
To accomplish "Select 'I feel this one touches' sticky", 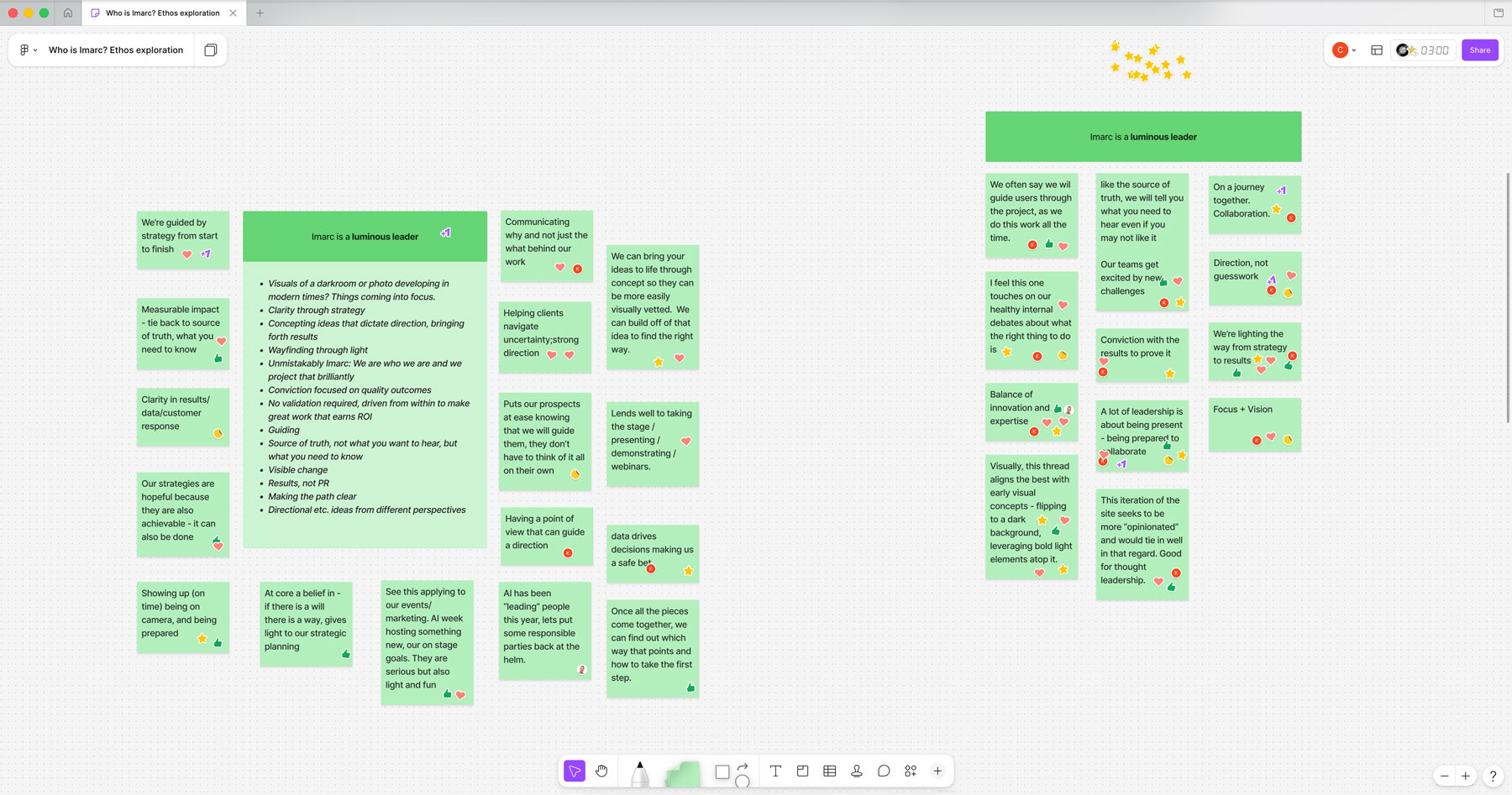I will coord(1032,320).
